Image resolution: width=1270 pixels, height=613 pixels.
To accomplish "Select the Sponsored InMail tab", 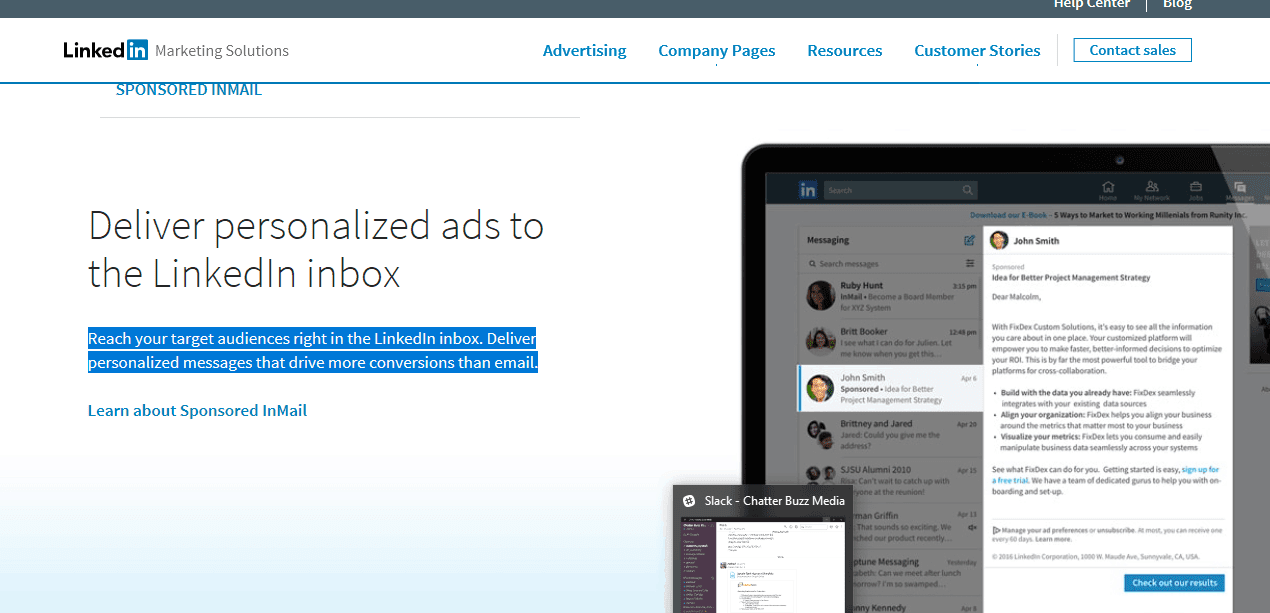I will click(189, 90).
